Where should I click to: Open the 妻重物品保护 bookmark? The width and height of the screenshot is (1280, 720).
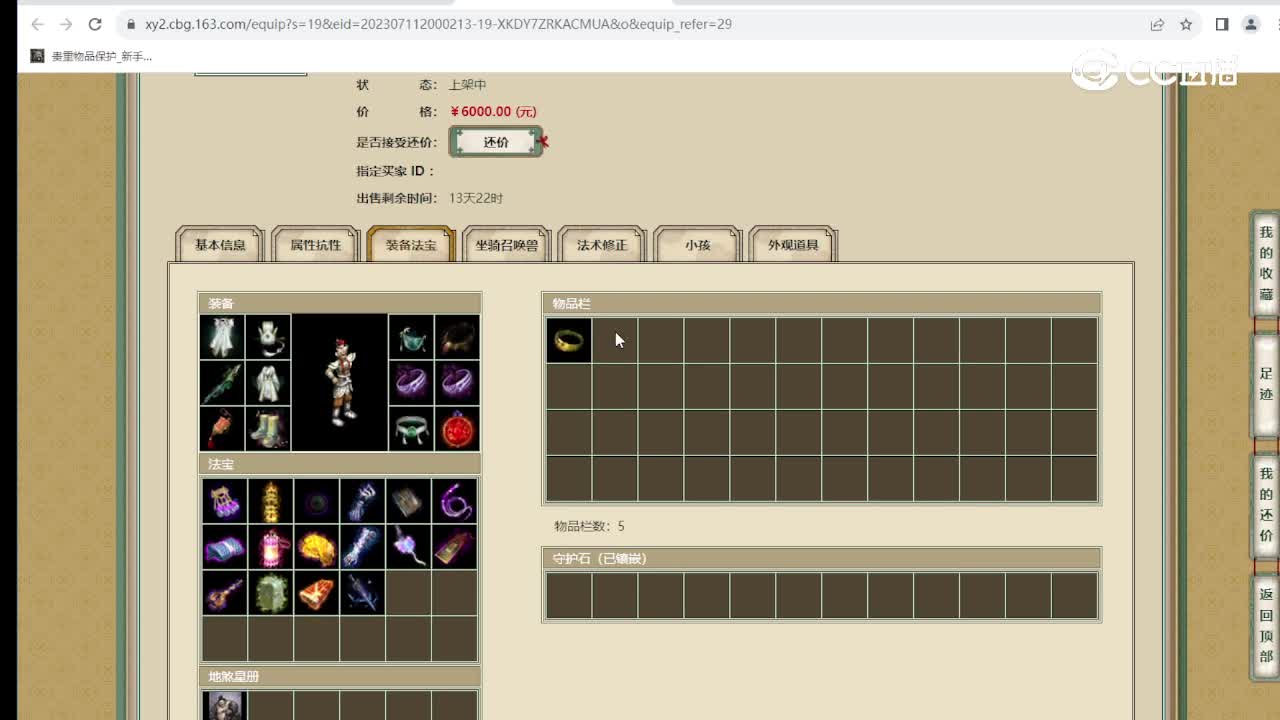(x=92, y=56)
